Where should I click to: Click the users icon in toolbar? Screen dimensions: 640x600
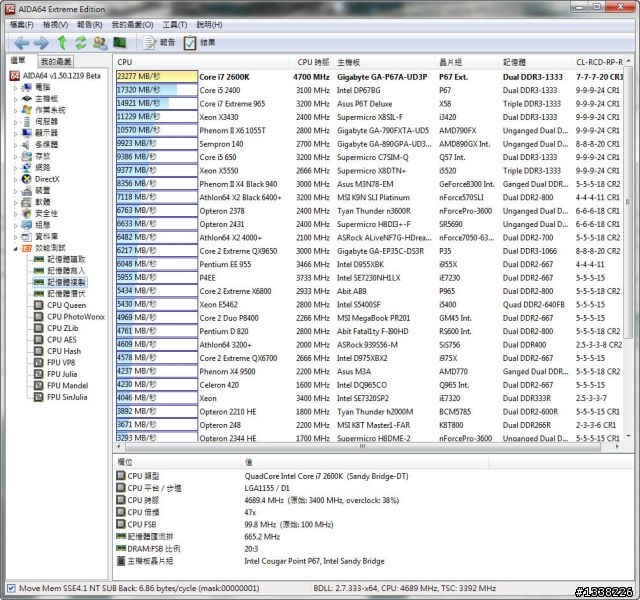pyautogui.click(x=100, y=42)
